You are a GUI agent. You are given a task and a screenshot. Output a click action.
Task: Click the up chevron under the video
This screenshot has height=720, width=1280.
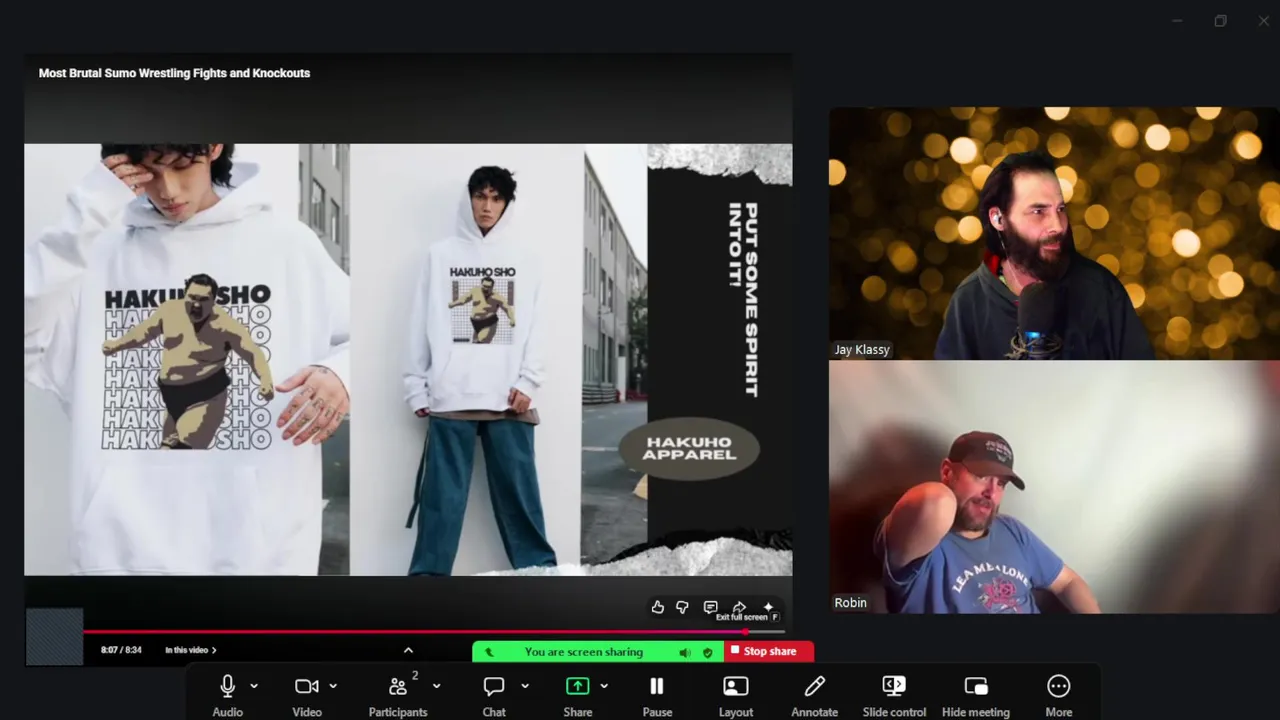(x=408, y=650)
